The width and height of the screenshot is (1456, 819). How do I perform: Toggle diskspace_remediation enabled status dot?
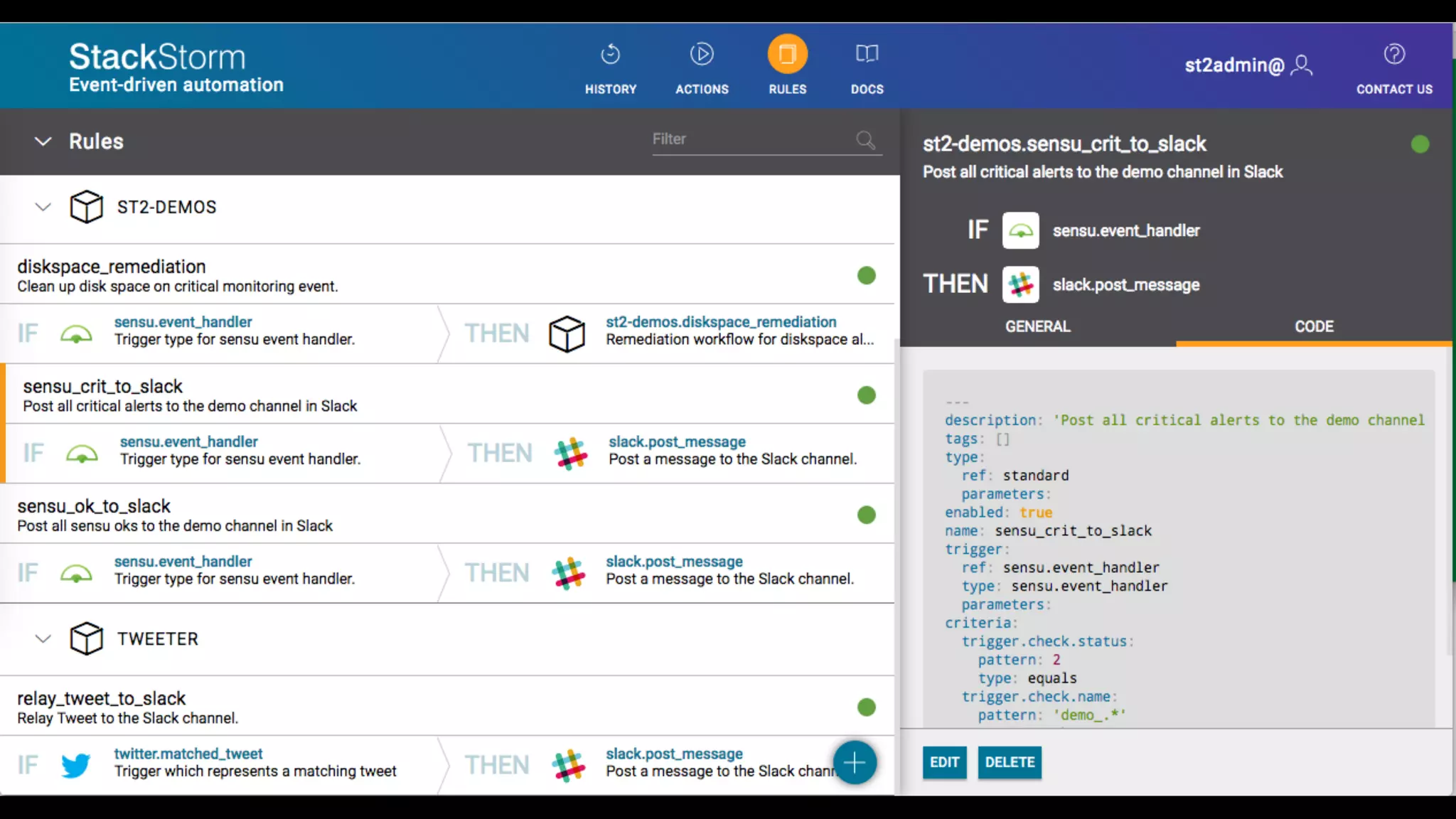[x=866, y=276]
